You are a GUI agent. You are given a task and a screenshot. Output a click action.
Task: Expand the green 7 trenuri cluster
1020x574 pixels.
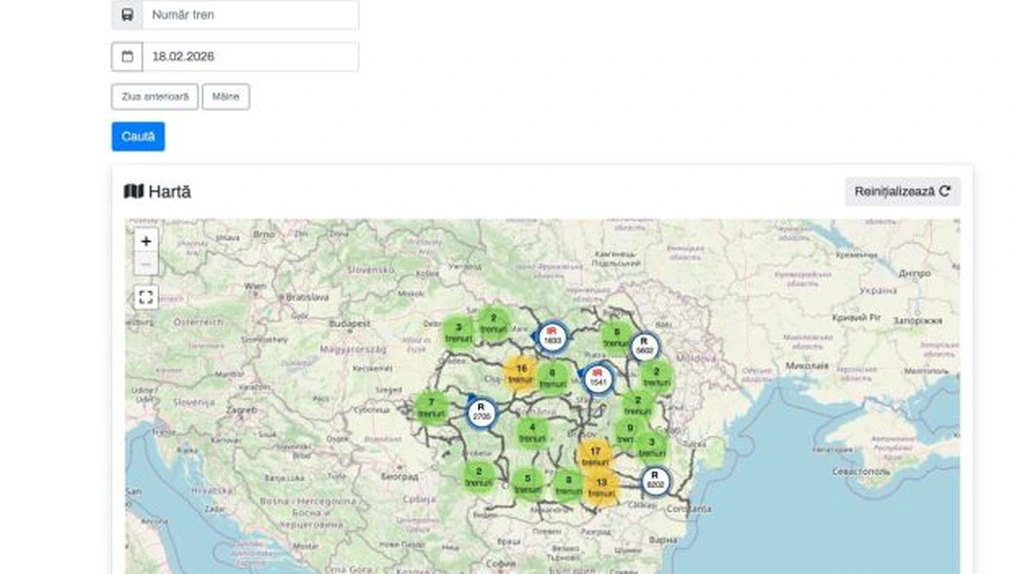click(x=431, y=408)
